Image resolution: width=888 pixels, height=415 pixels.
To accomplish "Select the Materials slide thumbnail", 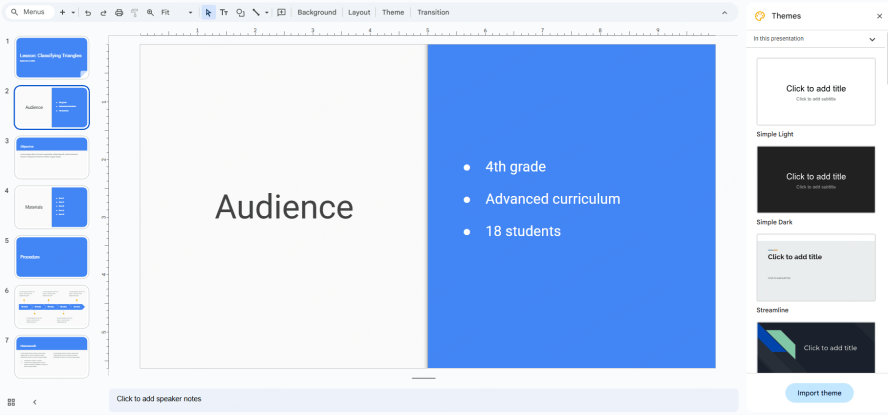I will pyautogui.click(x=51, y=207).
